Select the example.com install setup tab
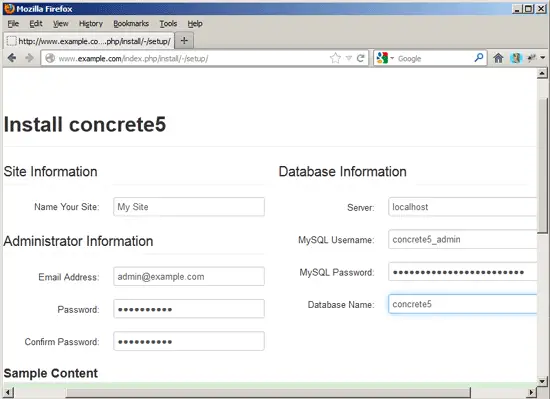550x399 pixels. point(89,41)
